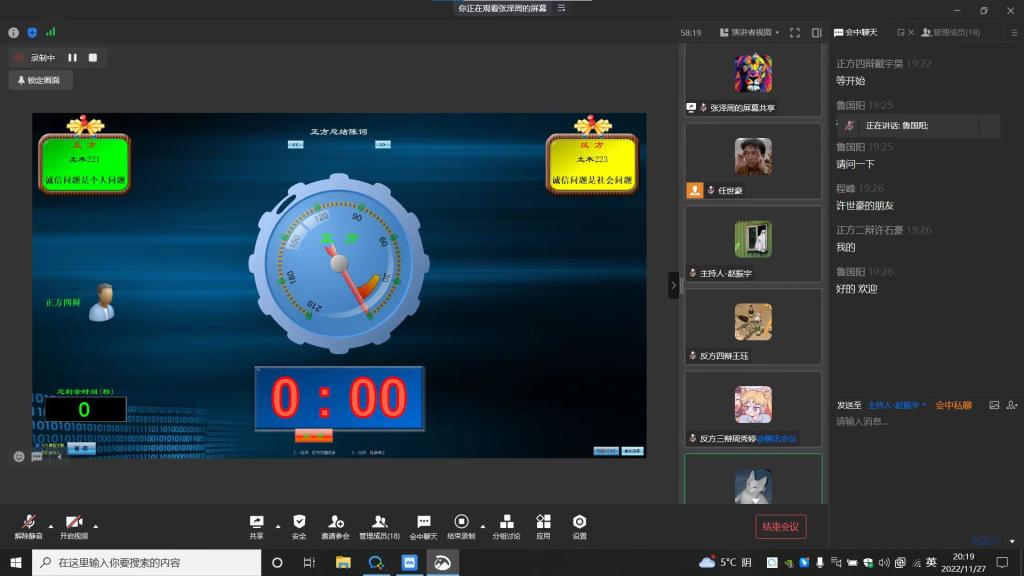Screen dimensions: 1024x576
Task: Enter full screen with the fullscreen icon
Action: [x=795, y=32]
